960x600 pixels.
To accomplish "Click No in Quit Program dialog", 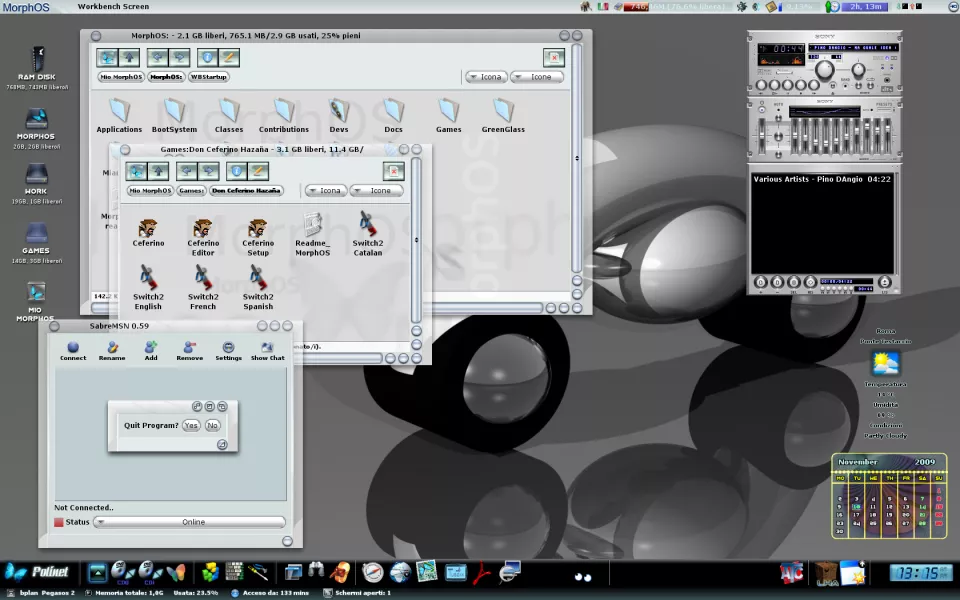I will tap(213, 425).
